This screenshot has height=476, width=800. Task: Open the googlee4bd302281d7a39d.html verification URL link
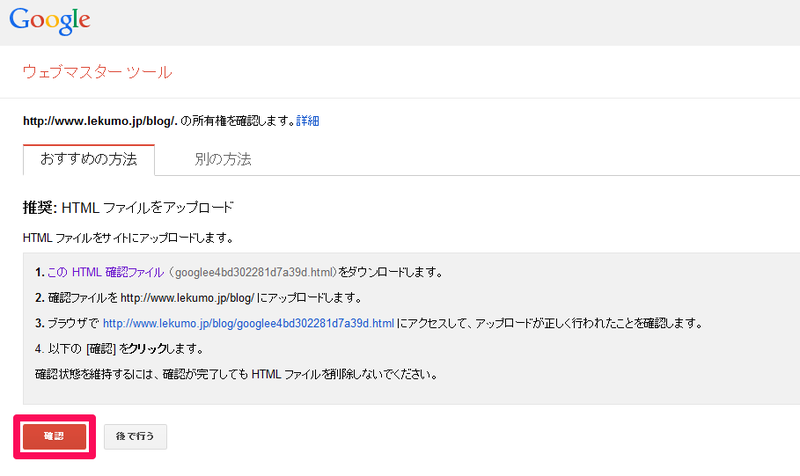(248, 323)
